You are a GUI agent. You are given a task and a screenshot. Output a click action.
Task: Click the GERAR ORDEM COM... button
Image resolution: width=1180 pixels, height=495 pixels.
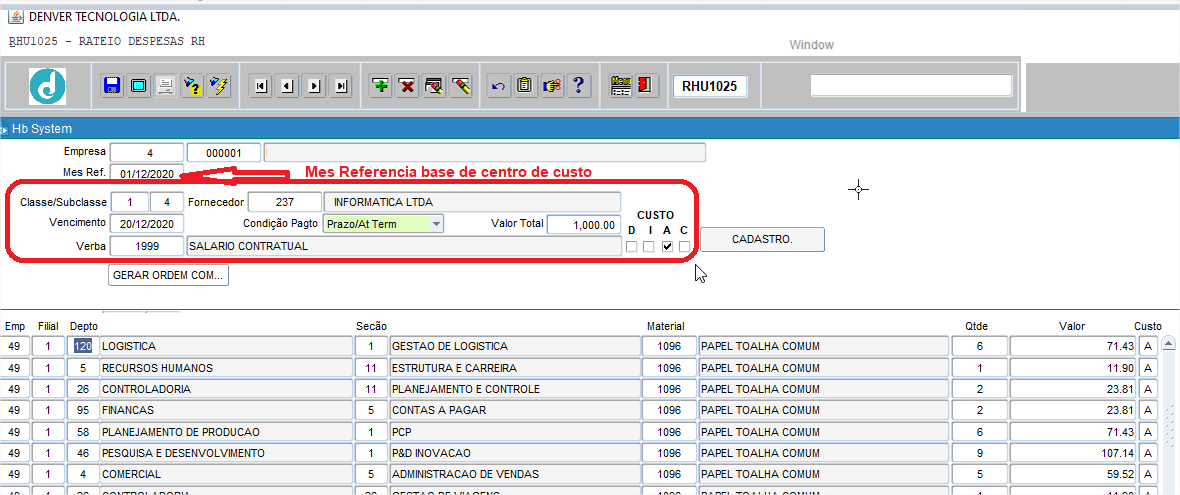coord(169,275)
